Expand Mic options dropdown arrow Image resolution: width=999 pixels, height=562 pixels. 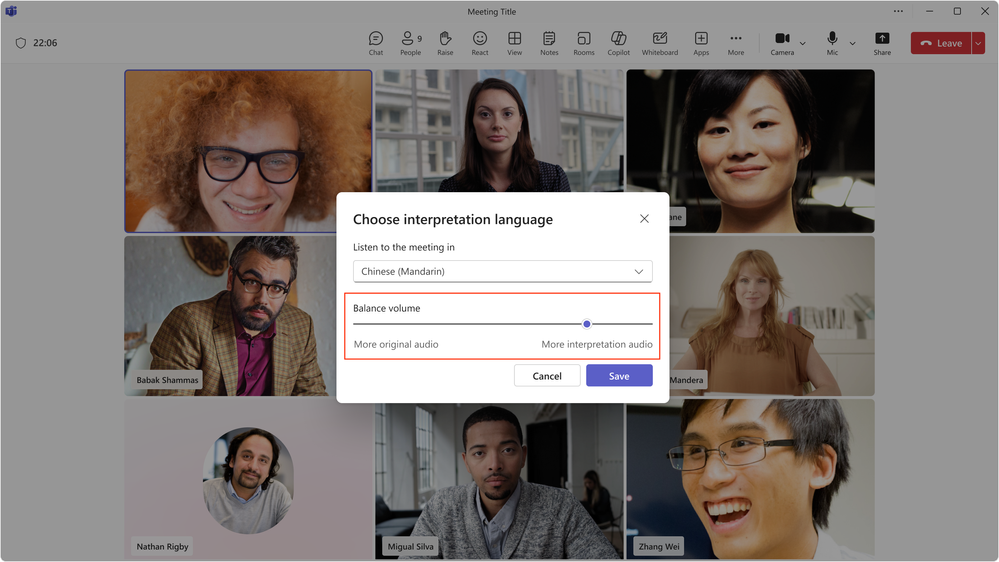852,43
